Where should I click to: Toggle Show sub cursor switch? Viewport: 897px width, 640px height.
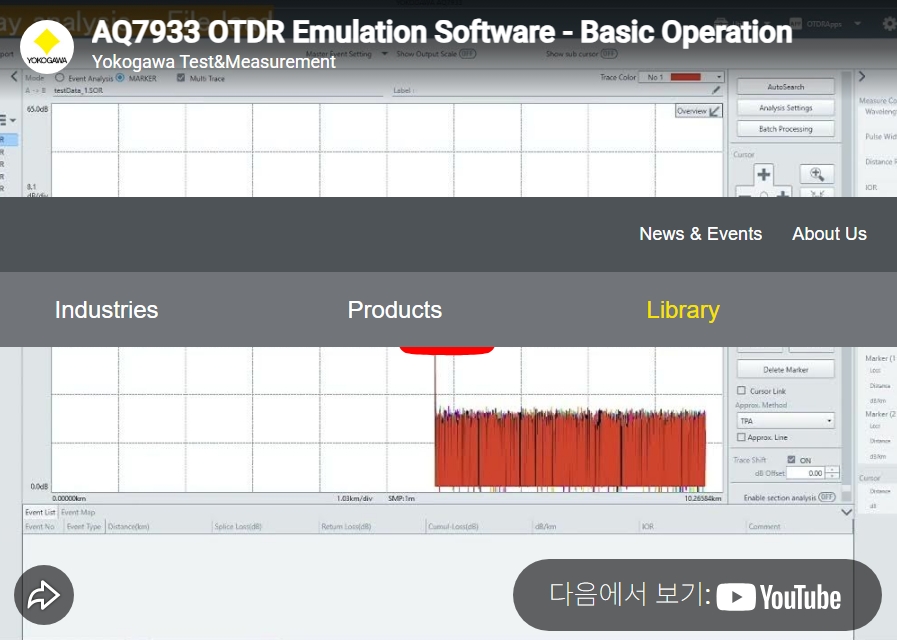609,54
